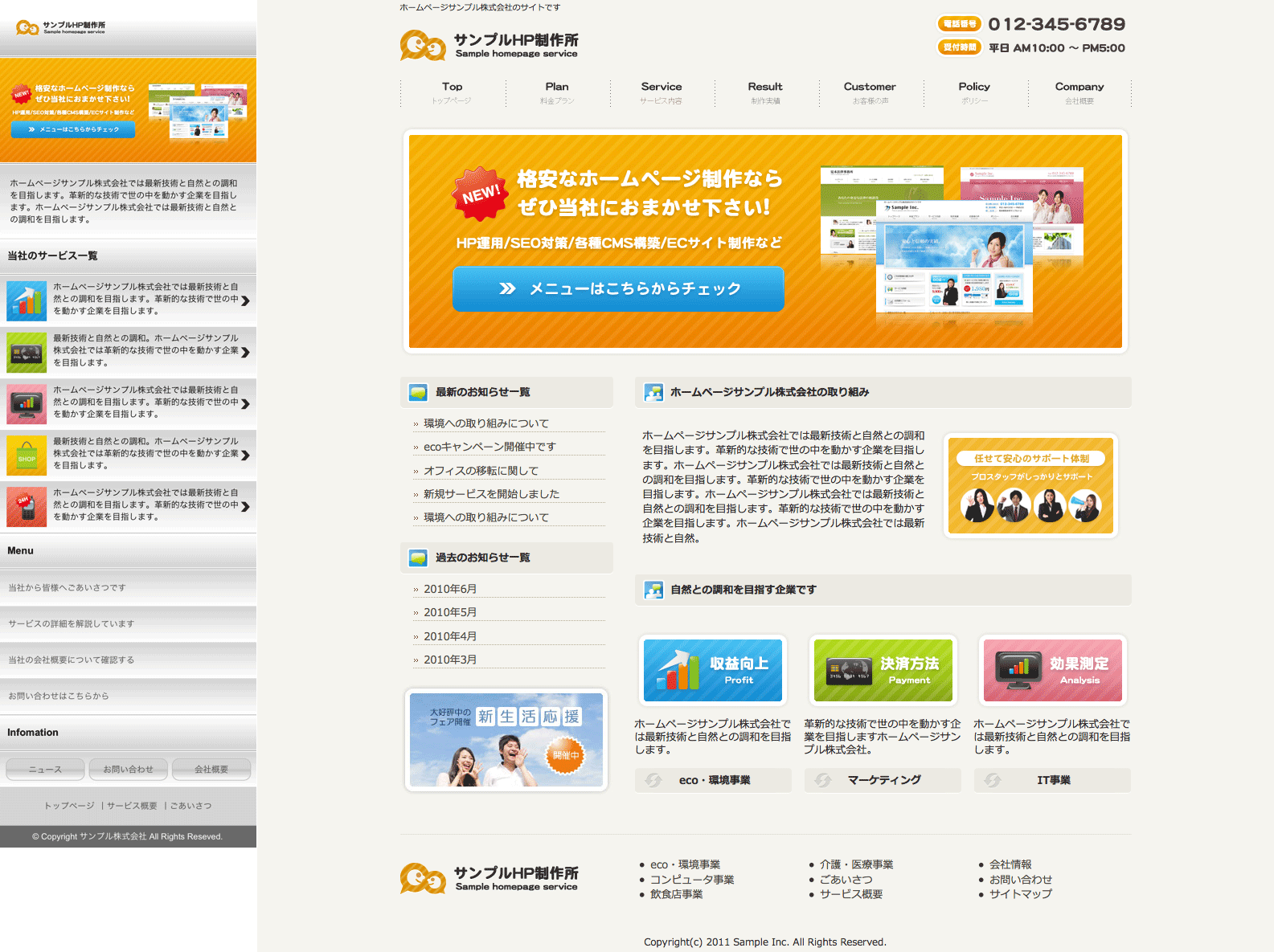
Task: Click the credit card icon in sidebar
Action: (27, 352)
